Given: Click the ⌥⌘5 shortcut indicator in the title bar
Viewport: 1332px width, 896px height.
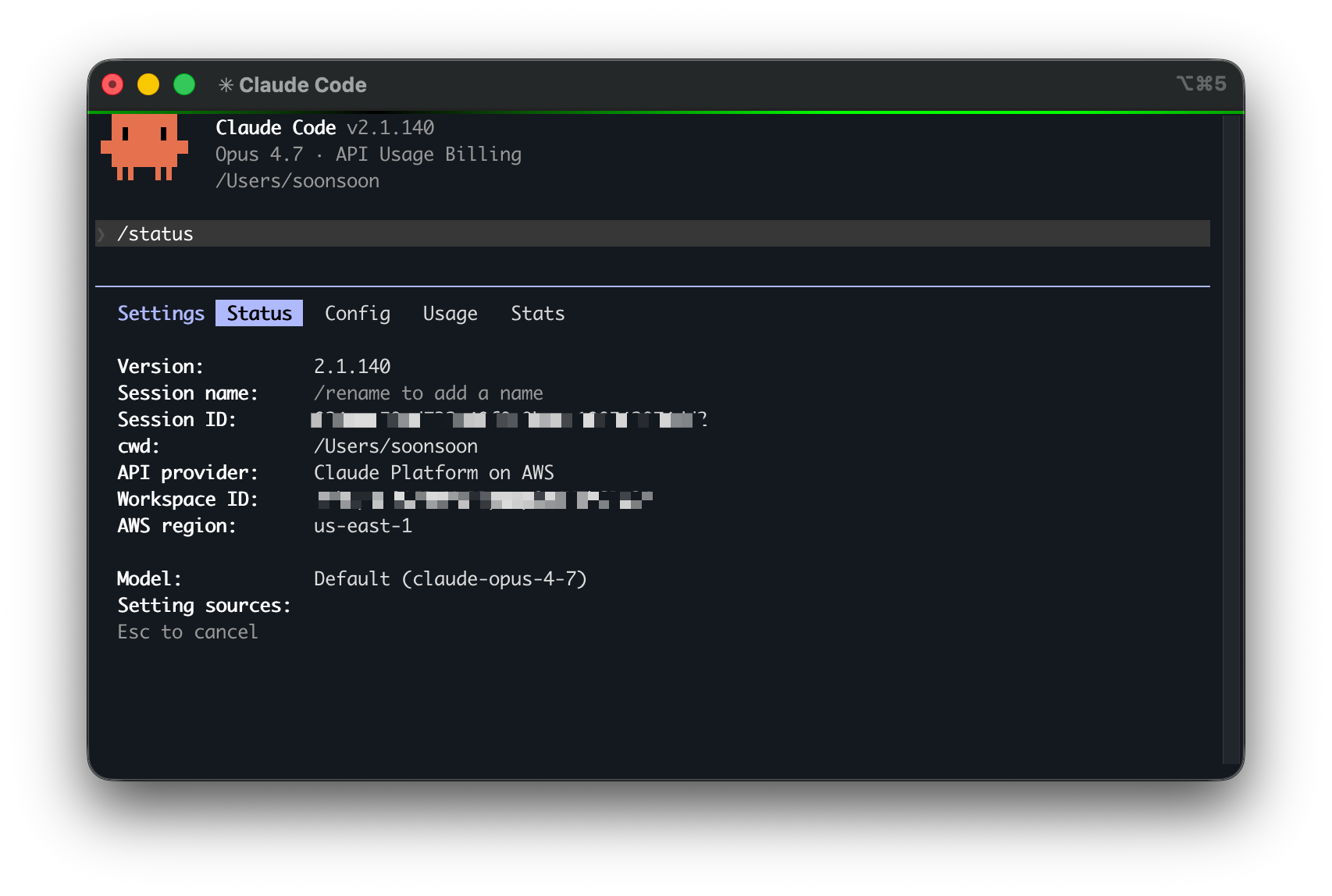Looking at the screenshot, I should pos(1201,84).
